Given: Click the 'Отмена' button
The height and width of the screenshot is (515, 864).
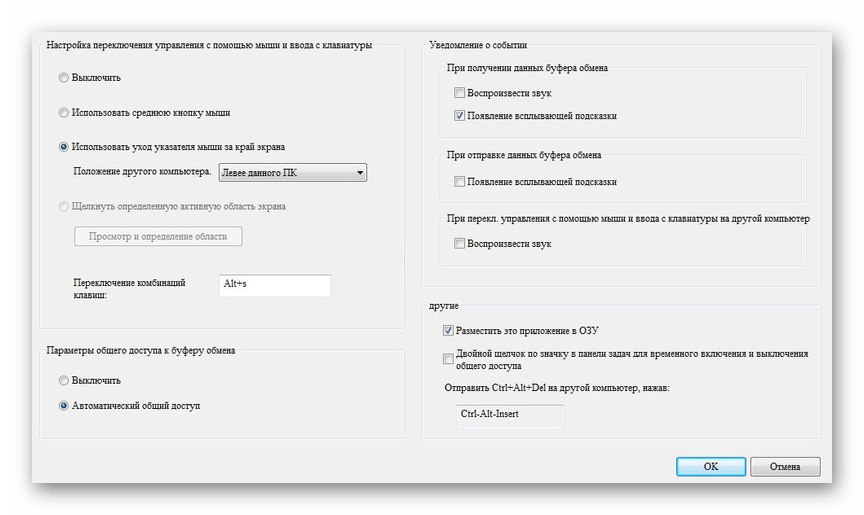Looking at the screenshot, I should tap(784, 466).
